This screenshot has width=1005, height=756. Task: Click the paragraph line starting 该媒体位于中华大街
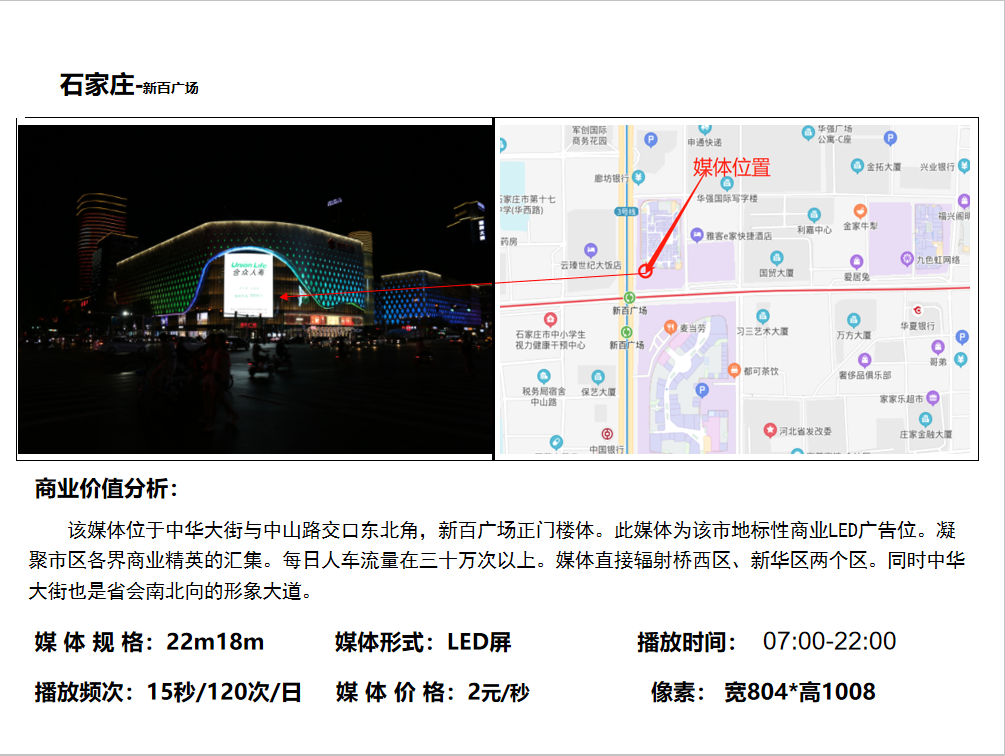click(x=511, y=530)
